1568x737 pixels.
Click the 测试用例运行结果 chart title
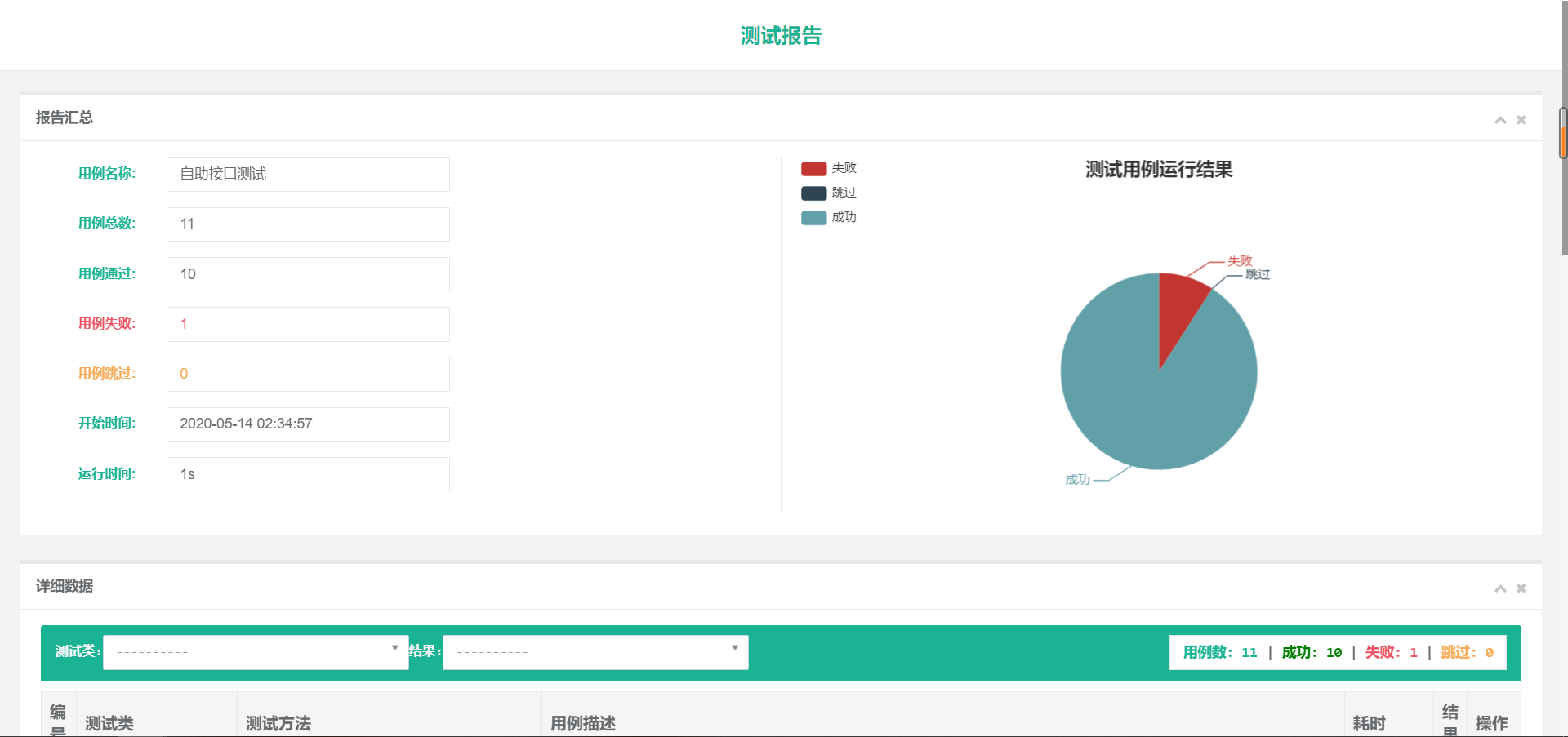point(1159,170)
